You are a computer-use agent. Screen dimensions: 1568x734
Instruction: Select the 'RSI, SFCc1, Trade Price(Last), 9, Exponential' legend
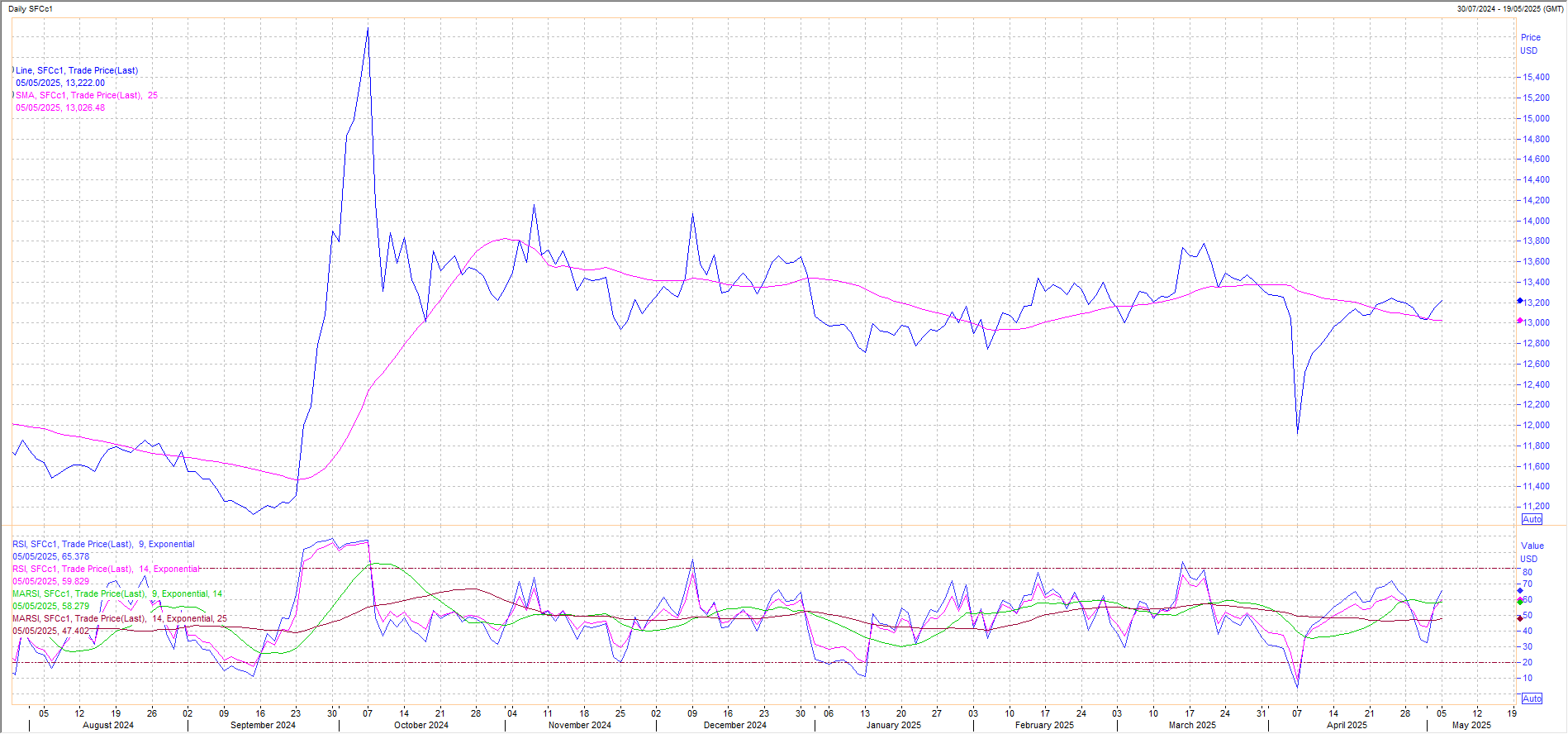[103, 544]
